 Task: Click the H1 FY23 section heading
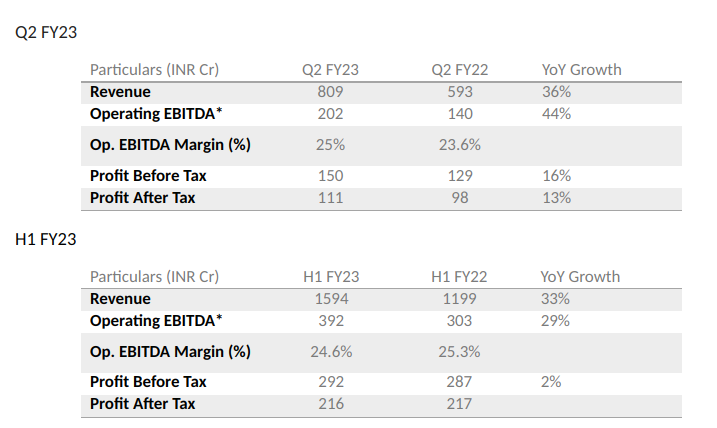46,239
